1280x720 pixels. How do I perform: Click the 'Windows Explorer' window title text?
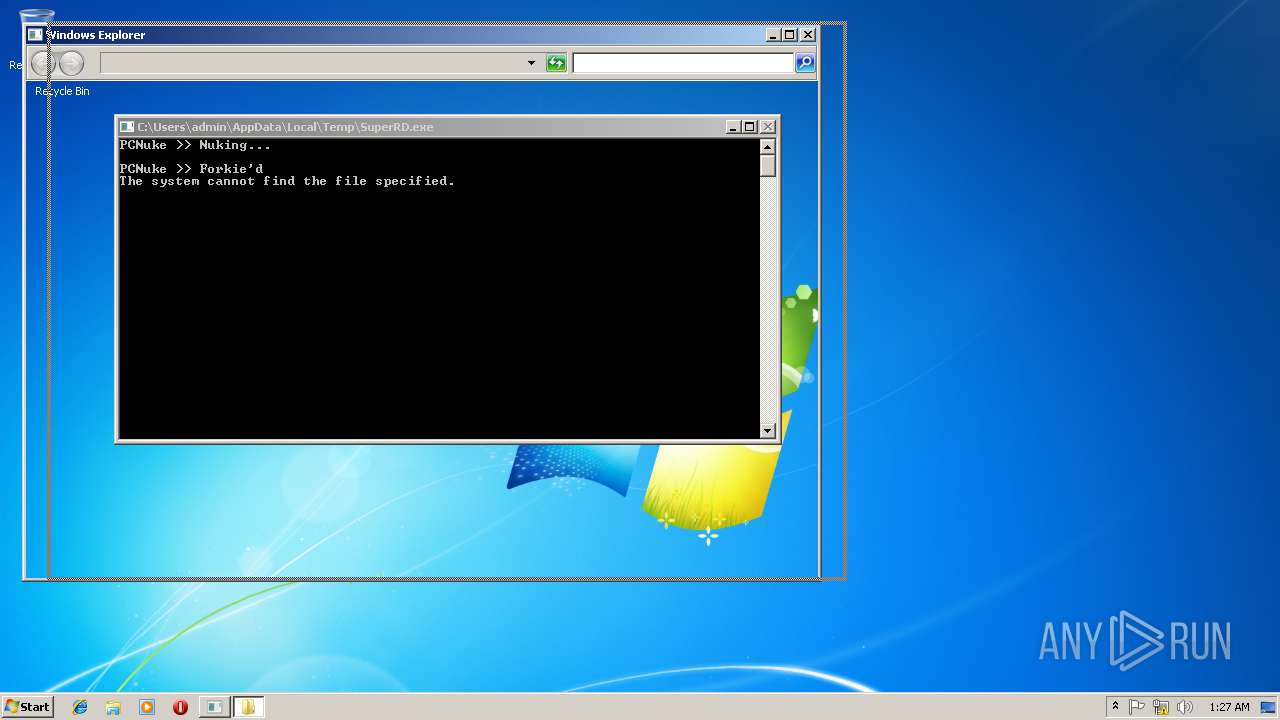96,35
